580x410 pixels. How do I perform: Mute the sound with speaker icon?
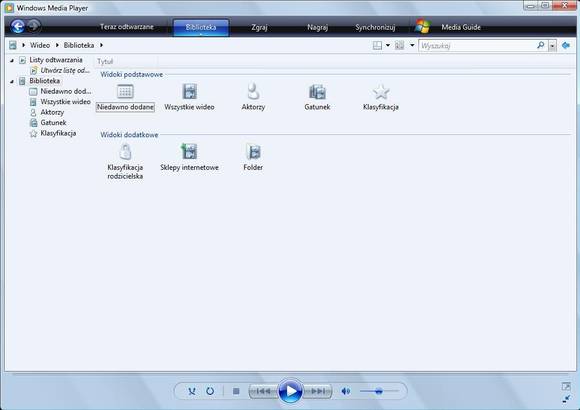(345, 391)
